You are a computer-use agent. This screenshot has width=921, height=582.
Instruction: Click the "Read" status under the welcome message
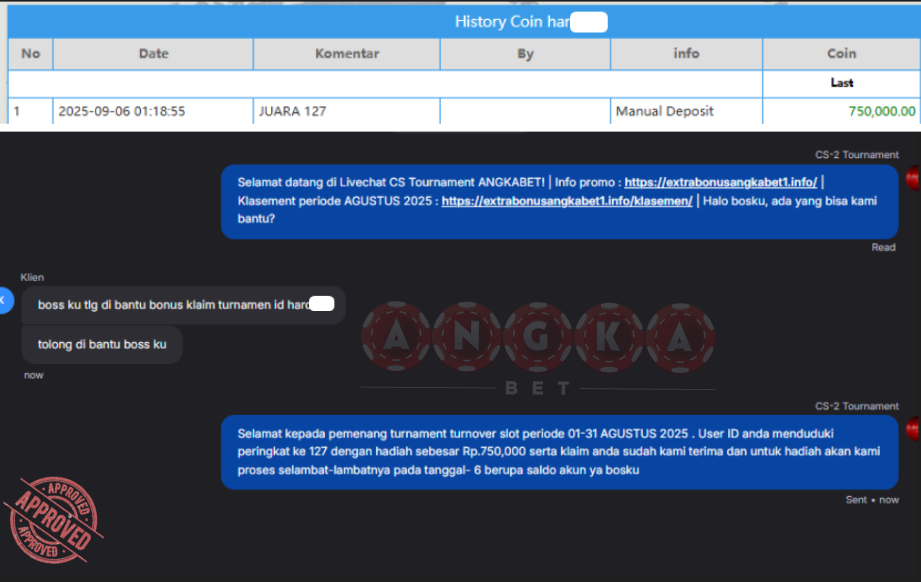tap(883, 247)
